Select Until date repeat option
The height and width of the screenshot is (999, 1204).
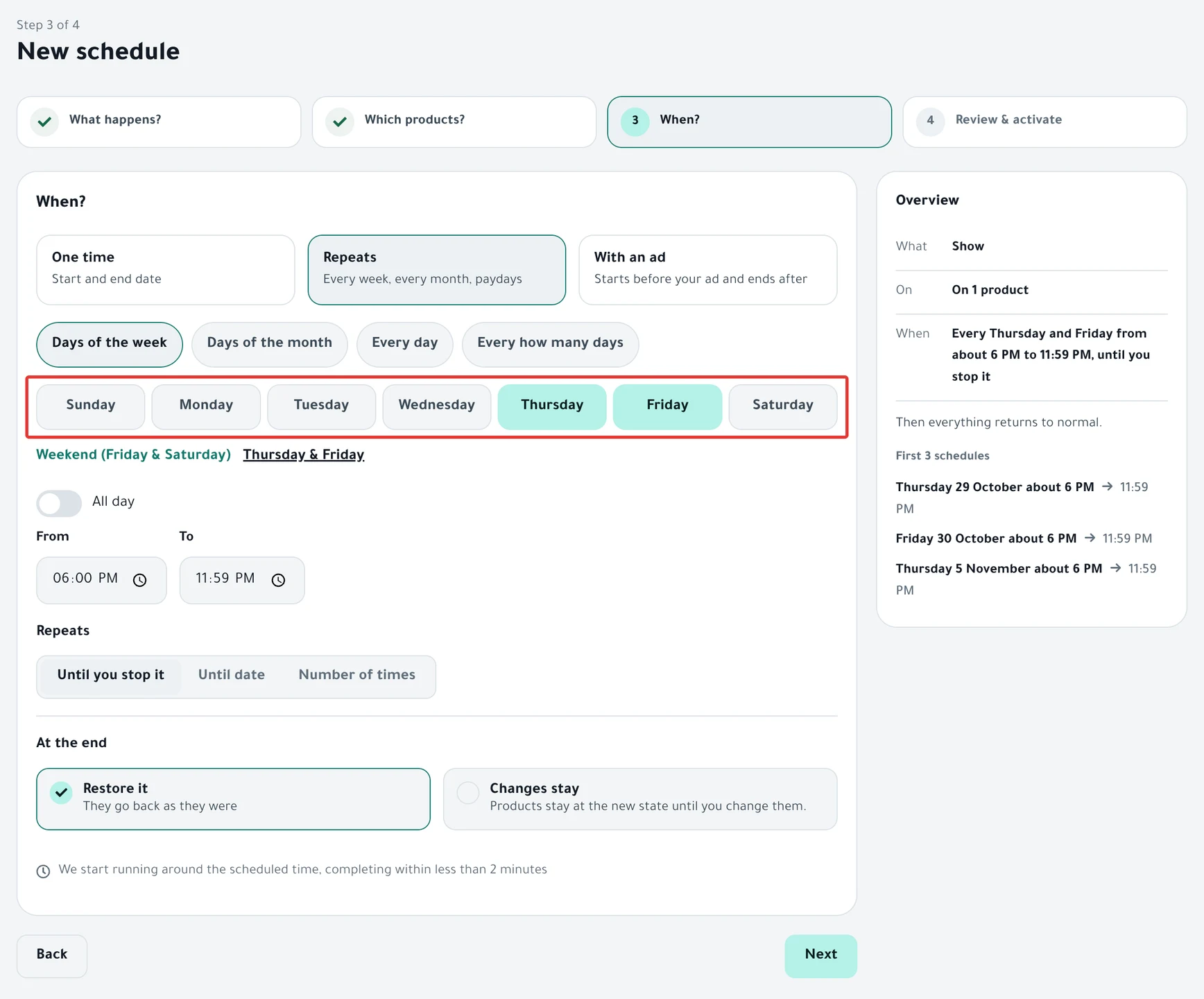(232, 676)
